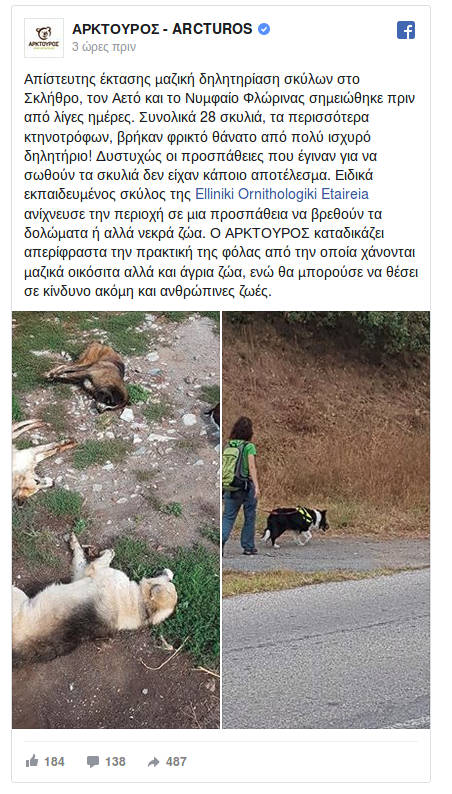Viewport: 452px width, 794px height.
Task: Hit the thumbs-up like icon
Action: coord(32,761)
